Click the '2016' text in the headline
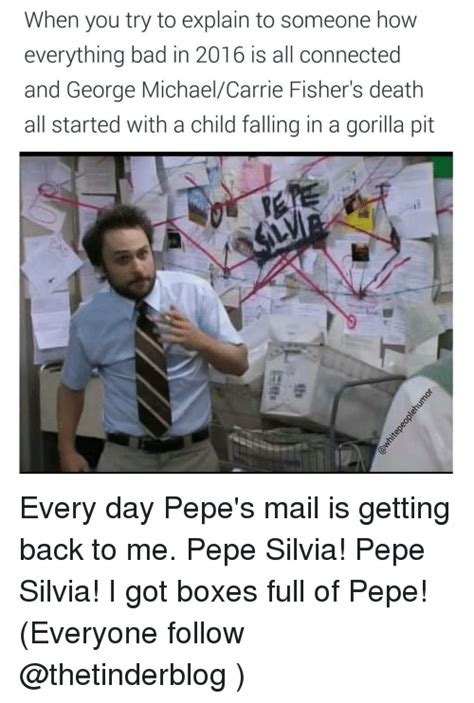 220,55
